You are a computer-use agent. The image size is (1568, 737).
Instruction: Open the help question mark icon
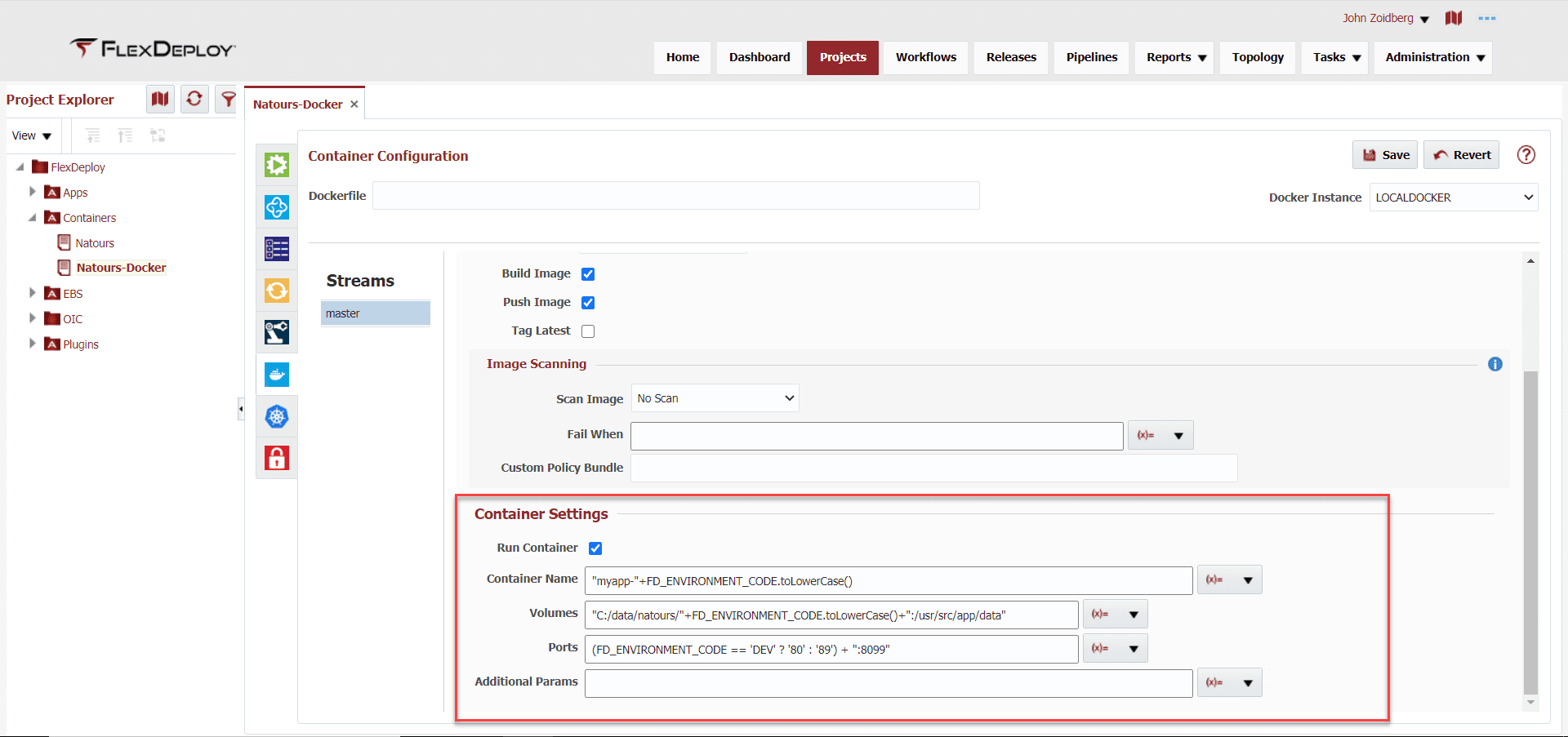click(x=1526, y=155)
